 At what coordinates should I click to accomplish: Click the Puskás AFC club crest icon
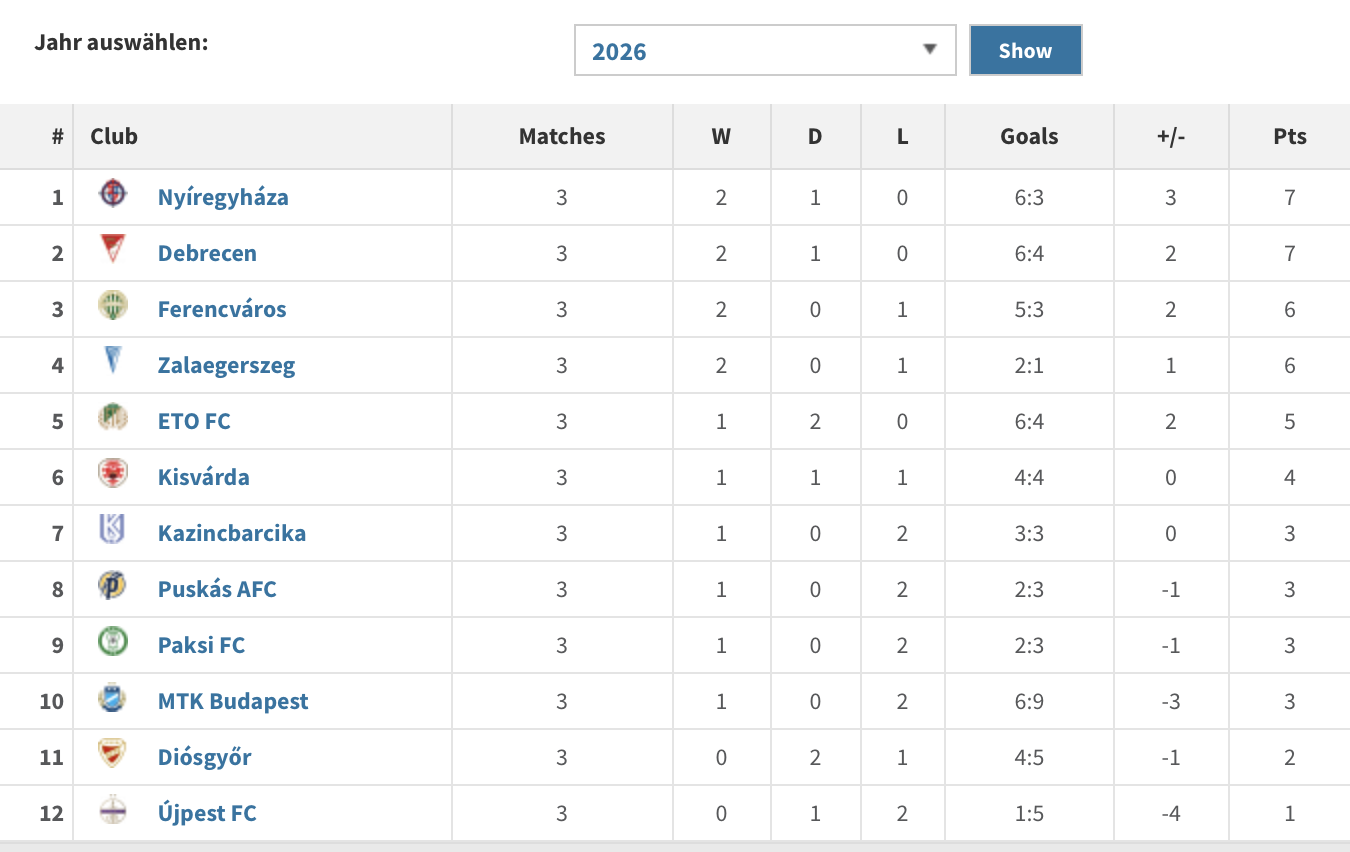click(113, 585)
